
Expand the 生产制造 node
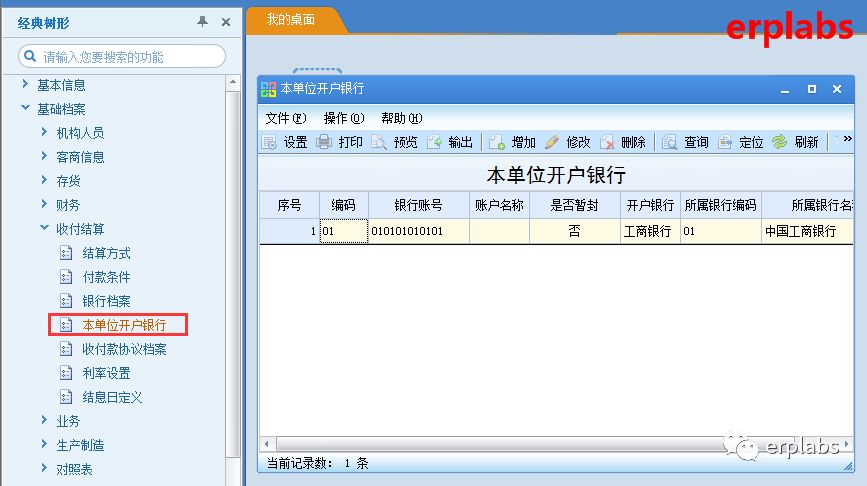[x=44, y=444]
